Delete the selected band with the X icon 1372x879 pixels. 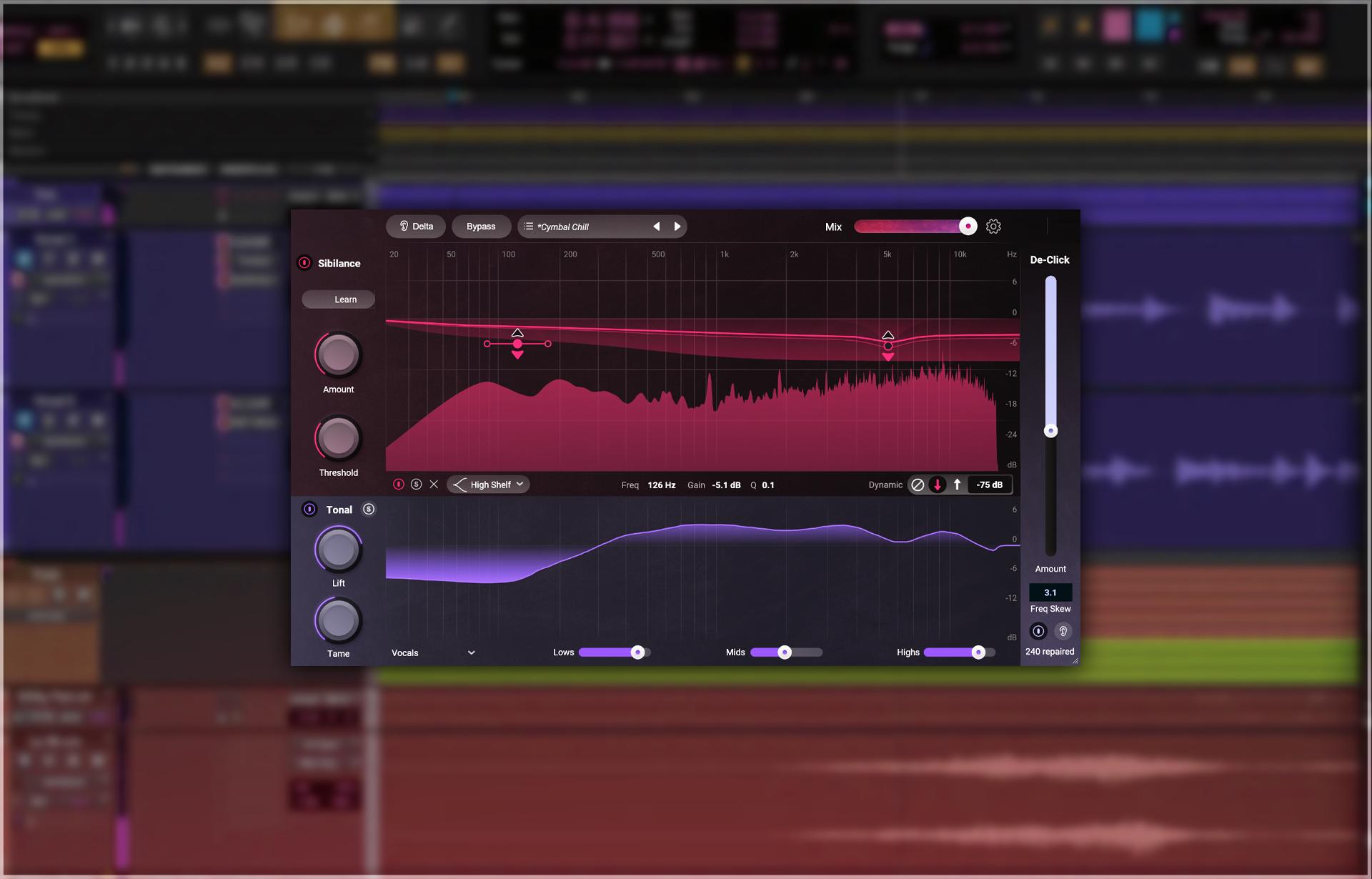tap(434, 485)
